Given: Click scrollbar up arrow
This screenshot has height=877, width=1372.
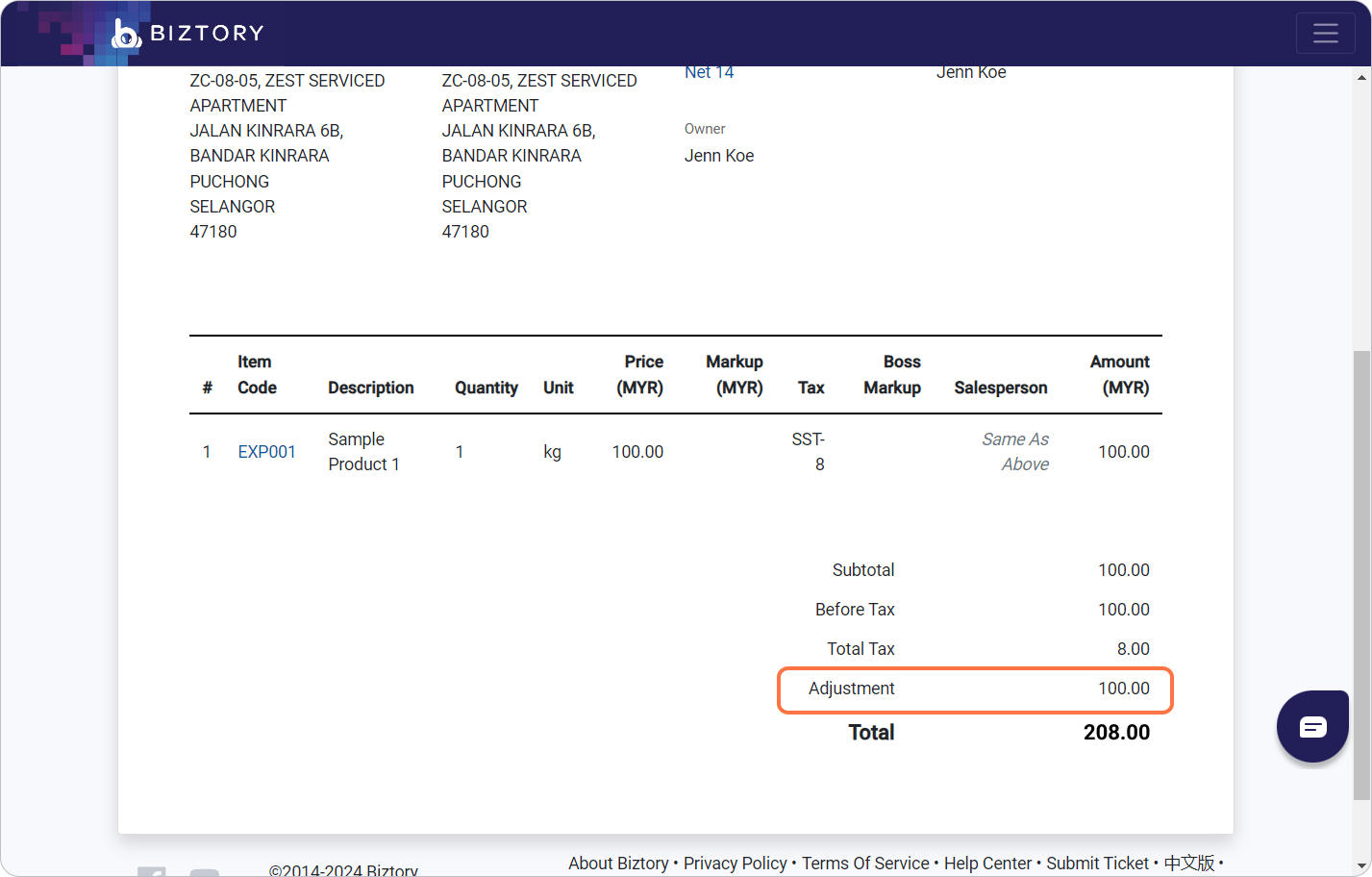Looking at the screenshot, I should 1361,77.
